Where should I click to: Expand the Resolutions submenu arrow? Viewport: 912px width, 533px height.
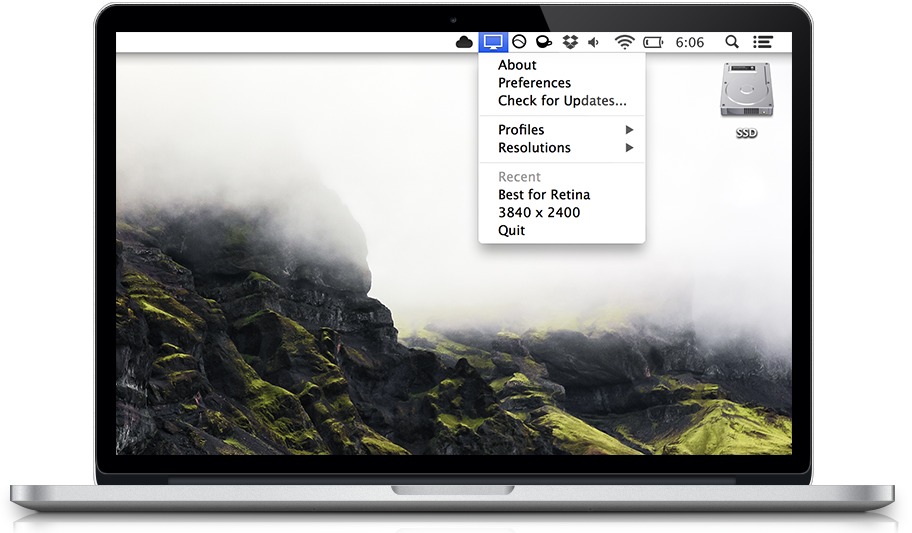(x=629, y=148)
